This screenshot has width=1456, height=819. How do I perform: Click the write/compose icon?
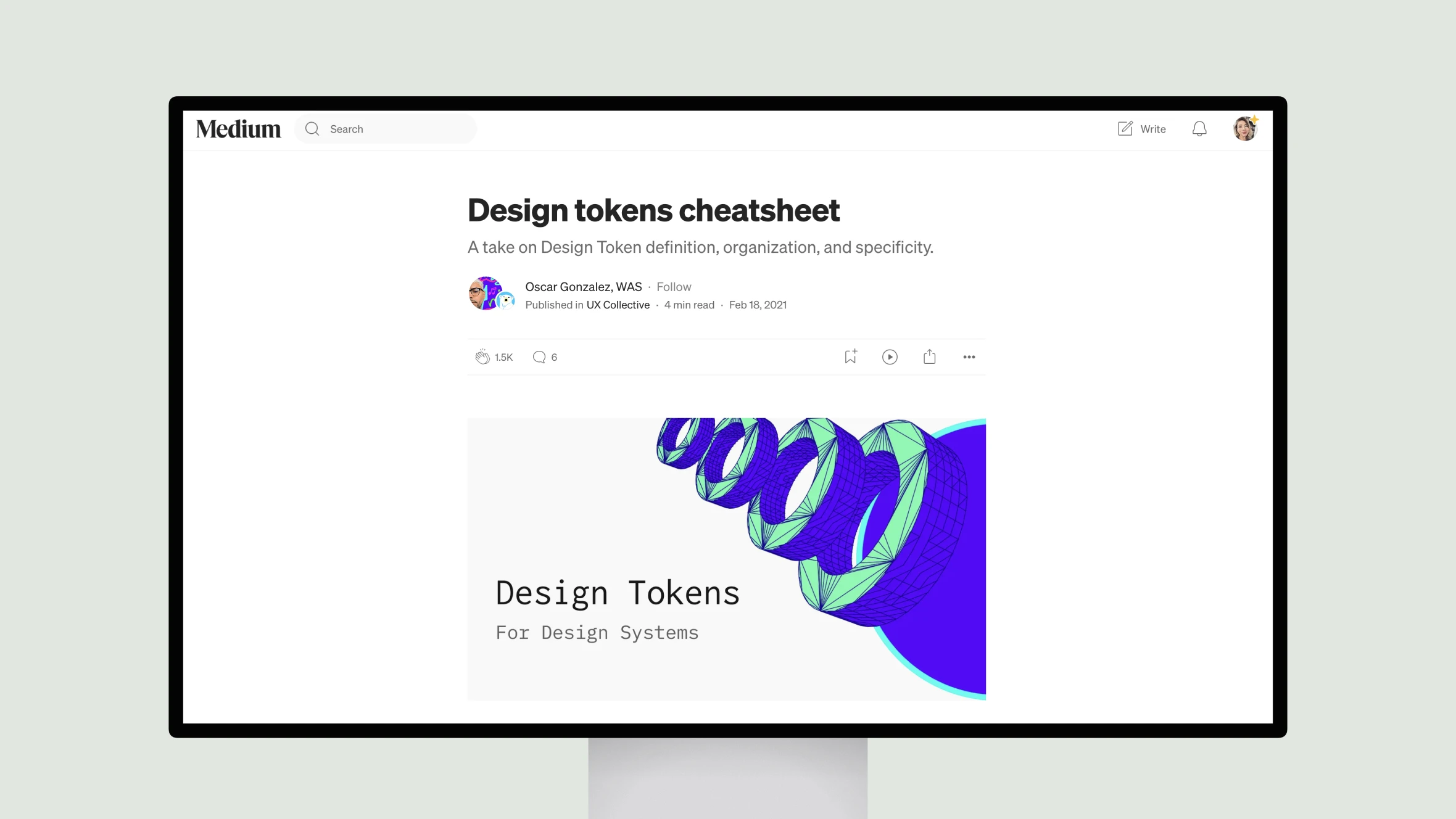click(x=1125, y=128)
